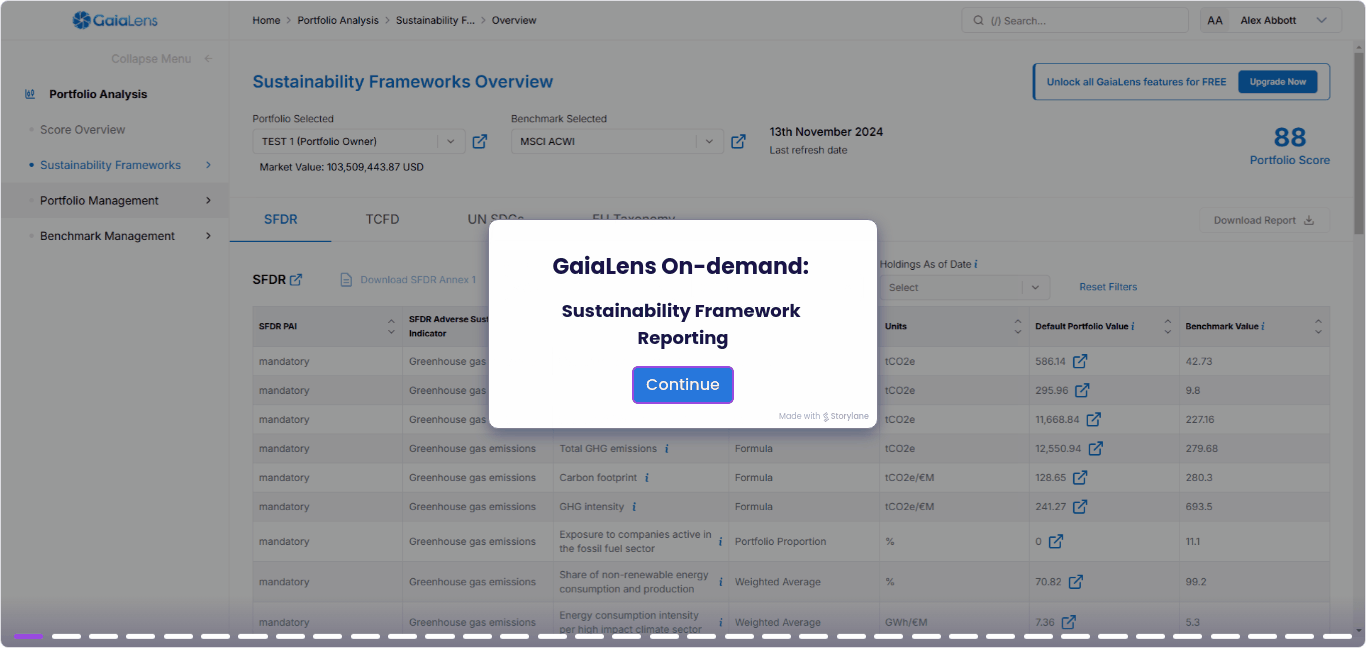Open external link beside value 586.14

pos(1080,361)
